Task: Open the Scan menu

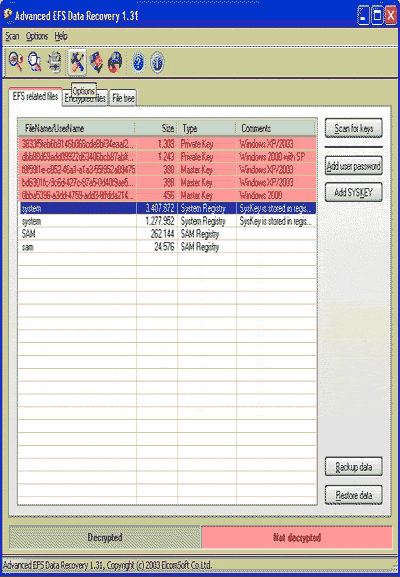Action: tap(13, 36)
